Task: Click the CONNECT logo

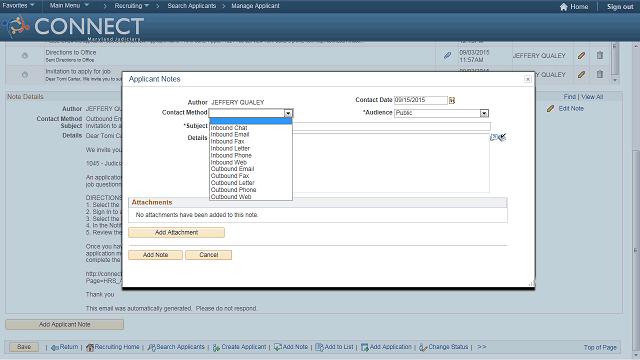Action: point(73,27)
